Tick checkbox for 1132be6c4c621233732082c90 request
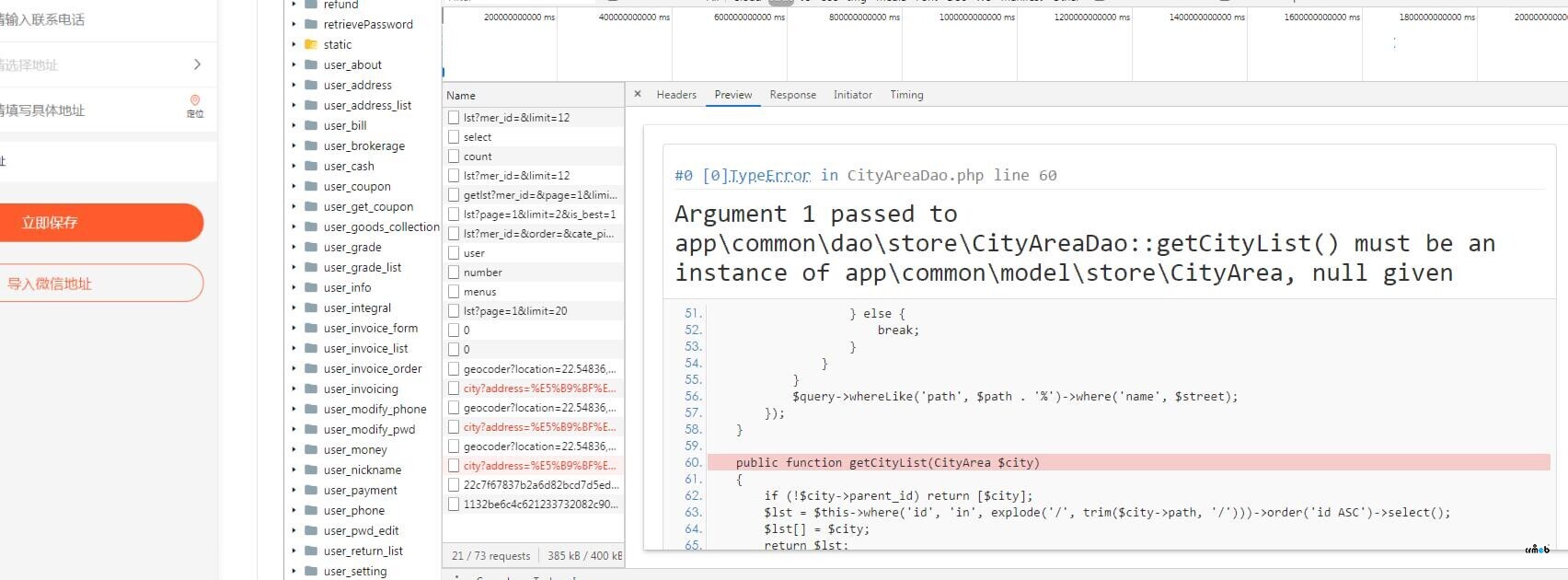Viewport: 1568px width, 580px height. click(x=454, y=505)
